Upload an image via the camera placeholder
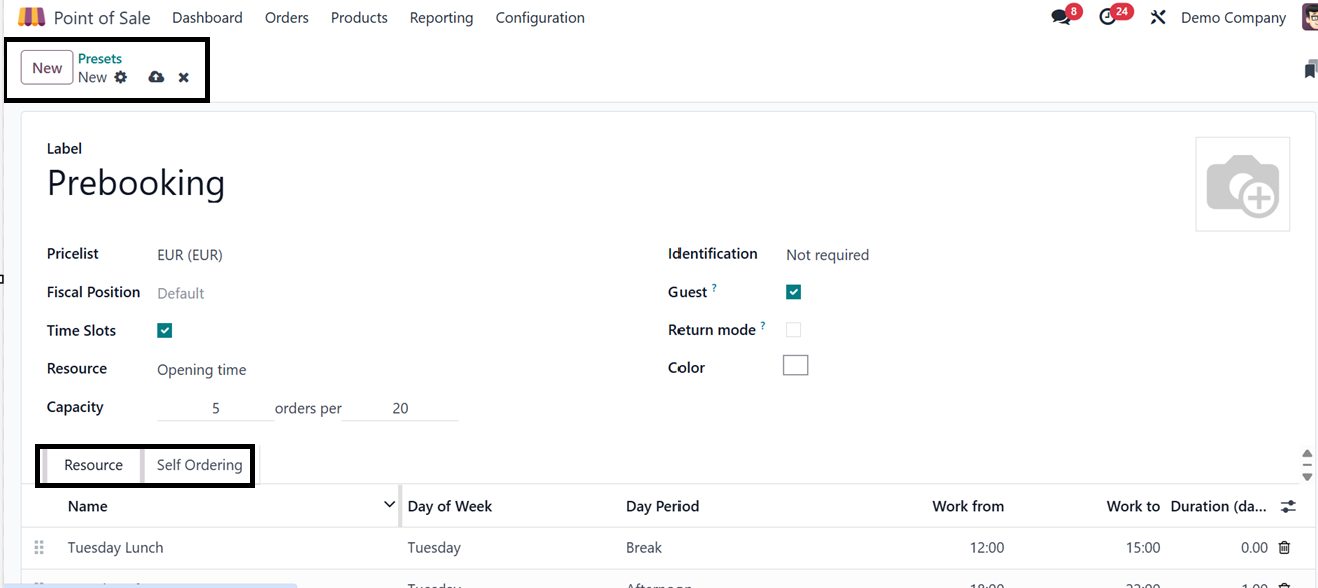This screenshot has width=1318, height=588. pyautogui.click(x=1242, y=185)
